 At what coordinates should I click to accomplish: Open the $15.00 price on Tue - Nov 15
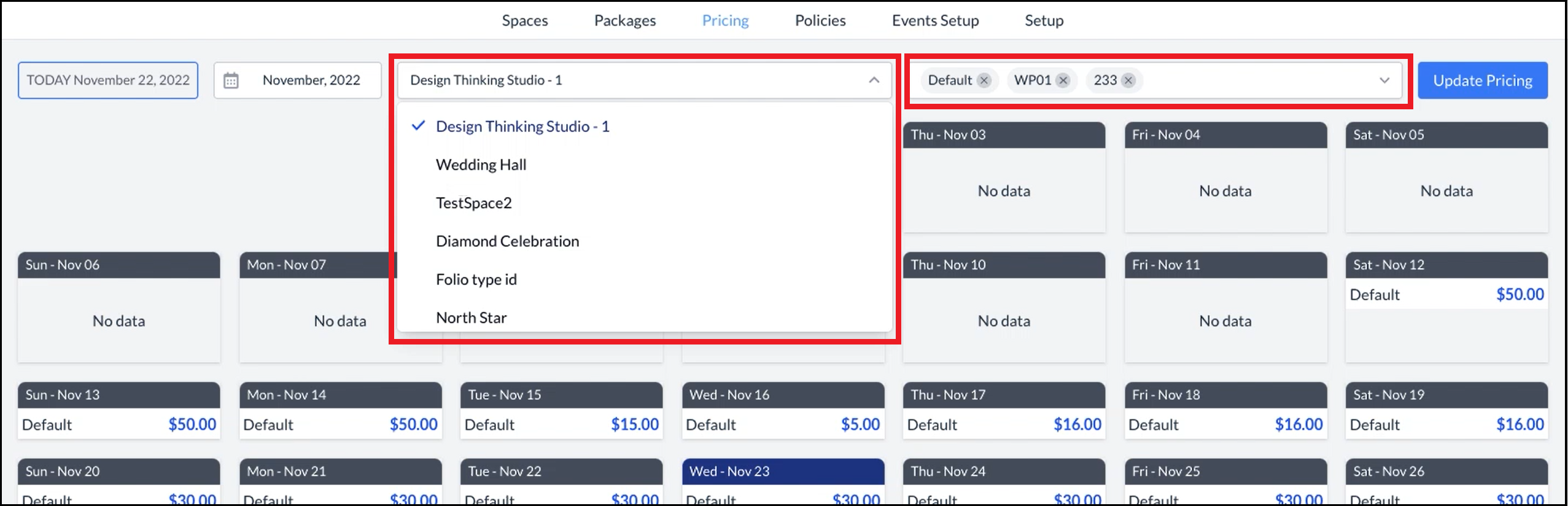click(634, 424)
